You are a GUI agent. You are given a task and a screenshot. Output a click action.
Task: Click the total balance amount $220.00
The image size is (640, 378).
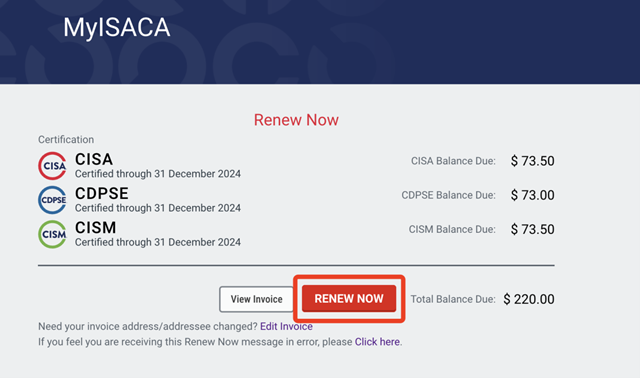pos(529,299)
